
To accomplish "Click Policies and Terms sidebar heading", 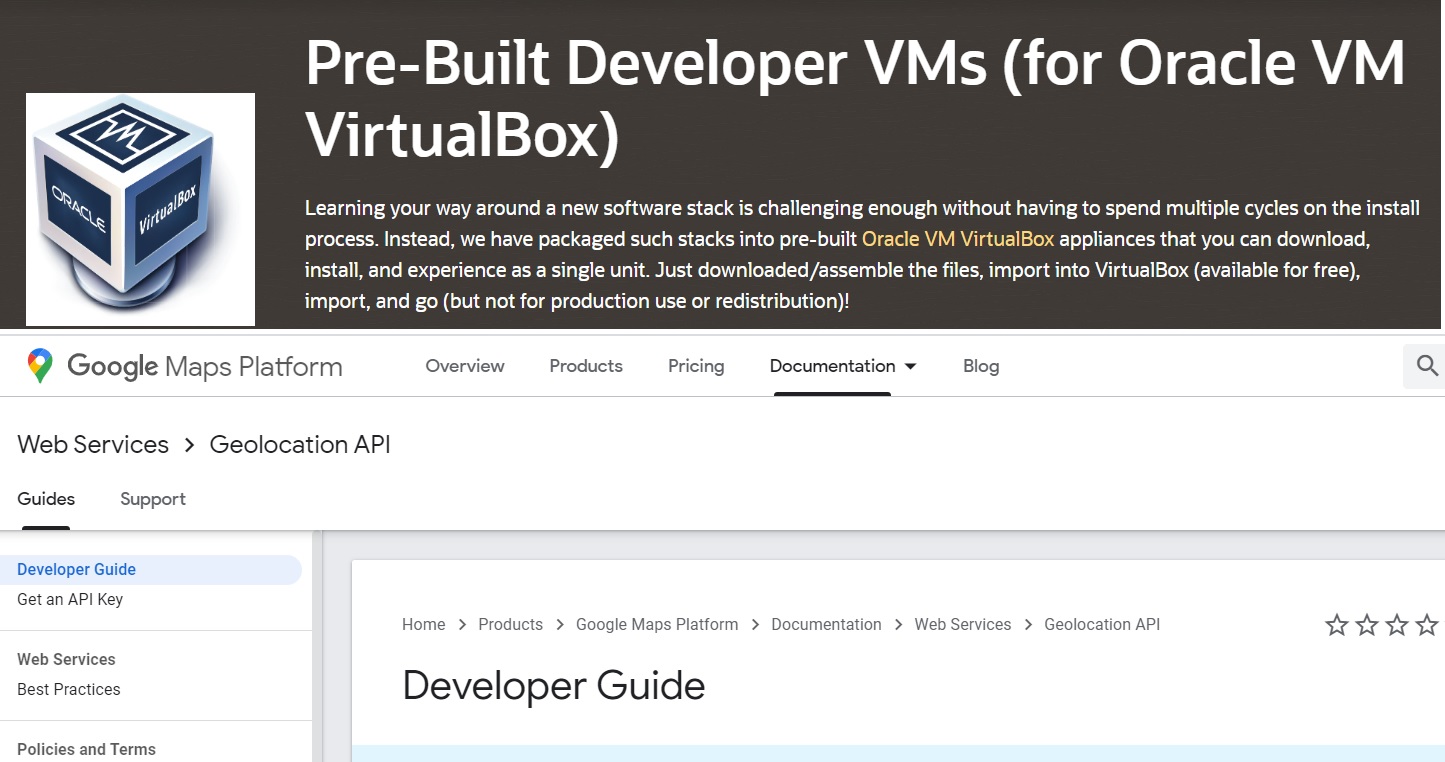I will pyautogui.click(x=86, y=750).
